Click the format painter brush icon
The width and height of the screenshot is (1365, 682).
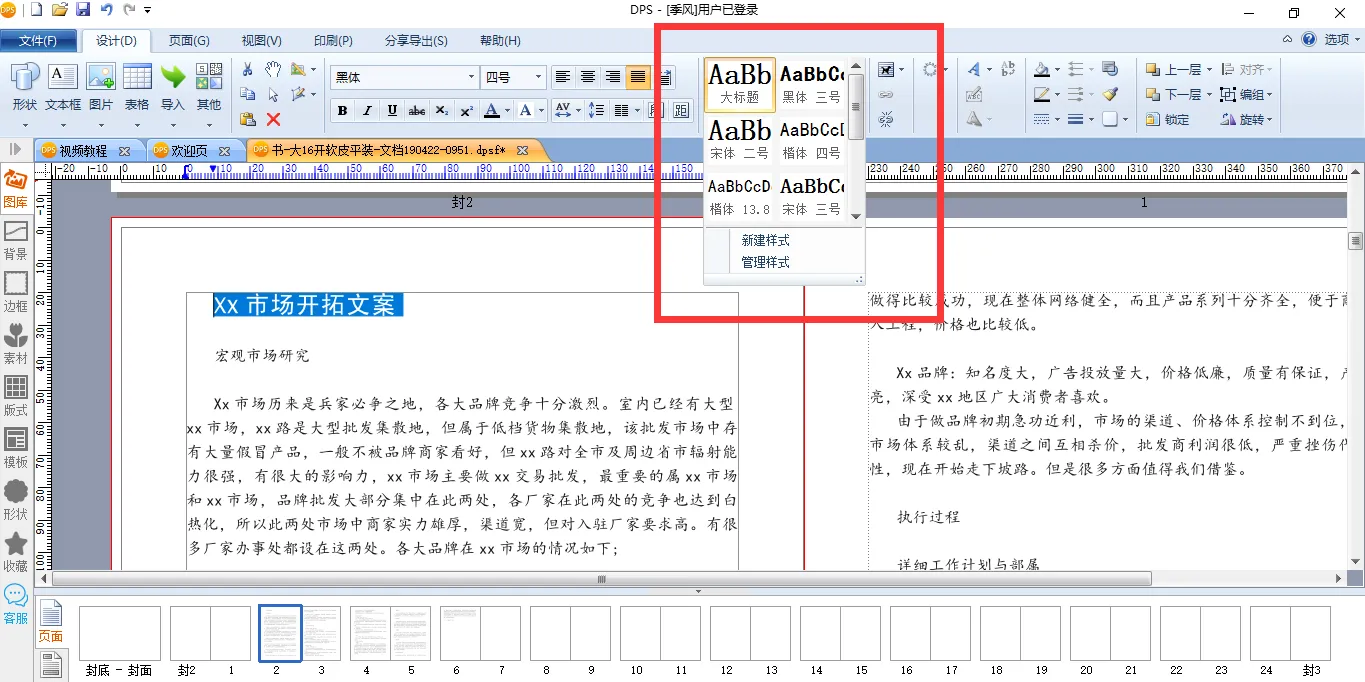pyautogui.click(x=1110, y=94)
